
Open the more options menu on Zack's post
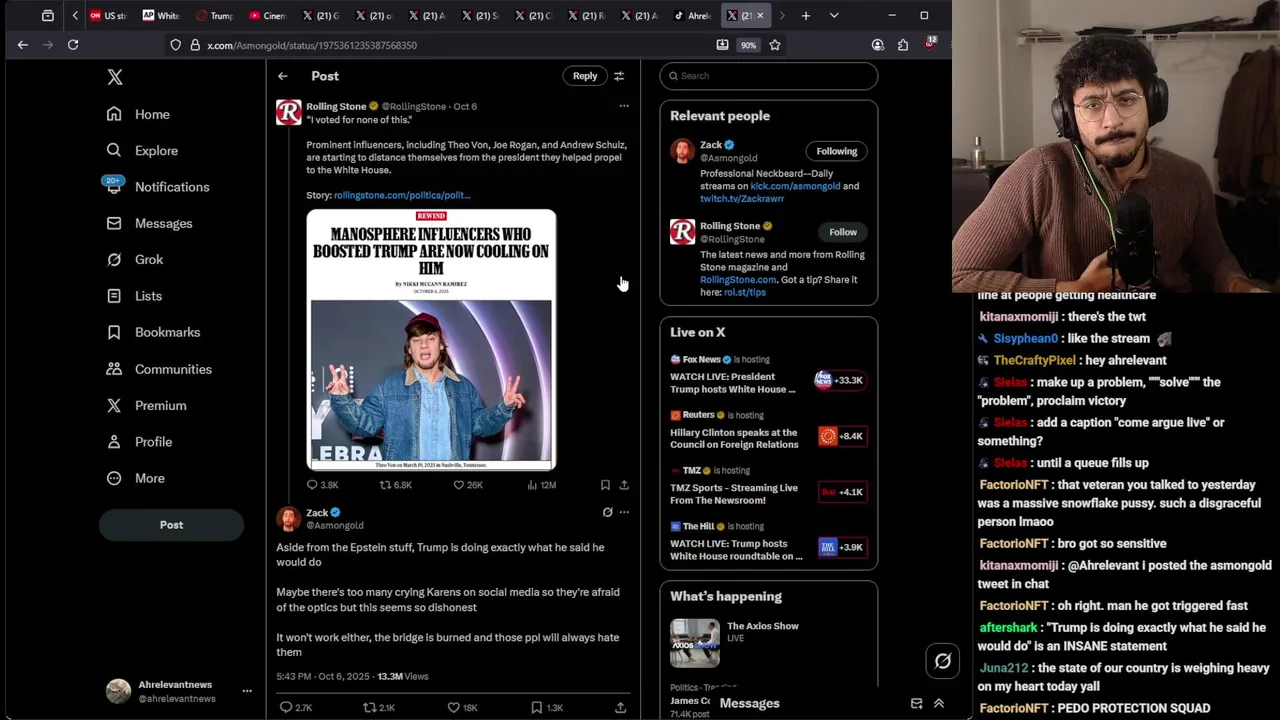coord(624,512)
